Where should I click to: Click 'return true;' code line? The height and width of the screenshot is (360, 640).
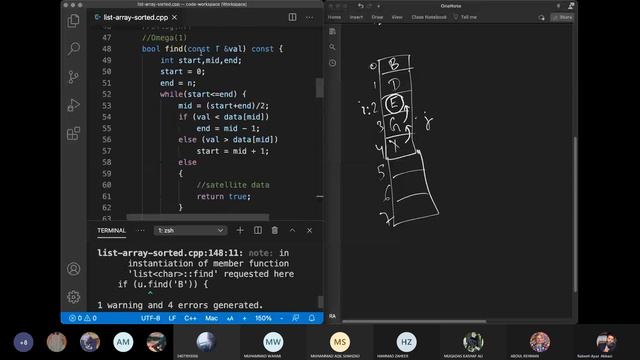coord(224,196)
